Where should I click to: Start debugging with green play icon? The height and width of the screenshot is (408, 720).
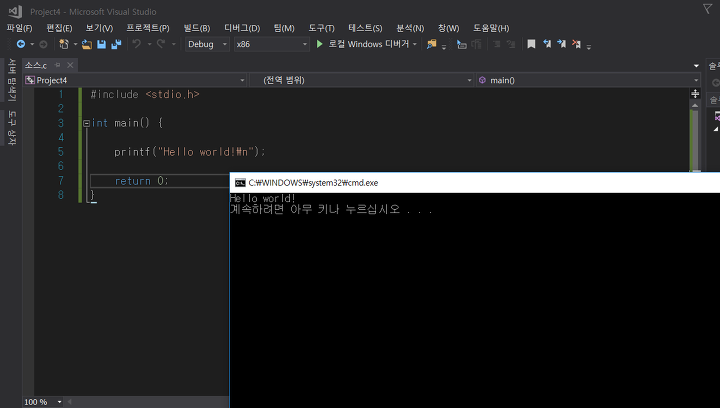coord(320,44)
